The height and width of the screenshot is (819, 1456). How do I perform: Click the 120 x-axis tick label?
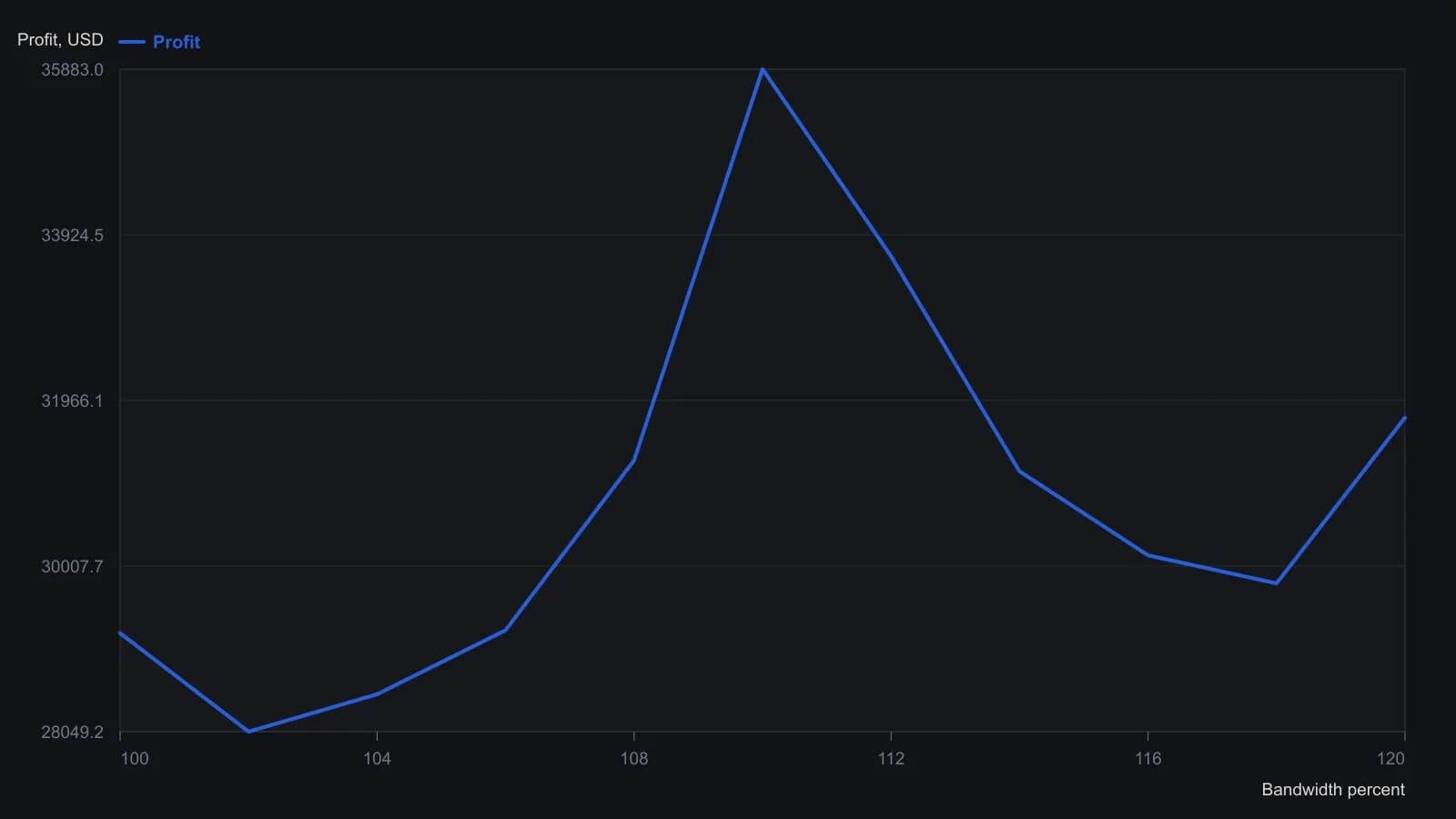1390,759
